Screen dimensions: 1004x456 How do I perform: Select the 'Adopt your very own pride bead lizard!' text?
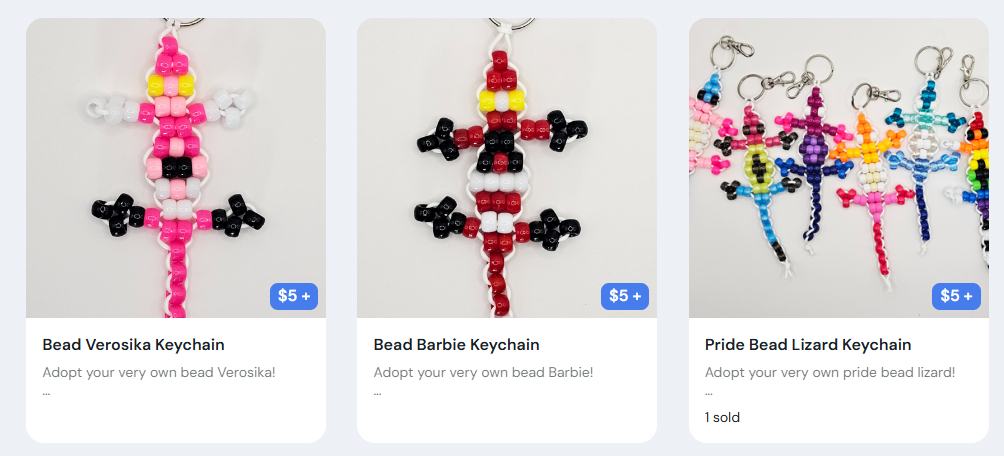click(x=830, y=372)
